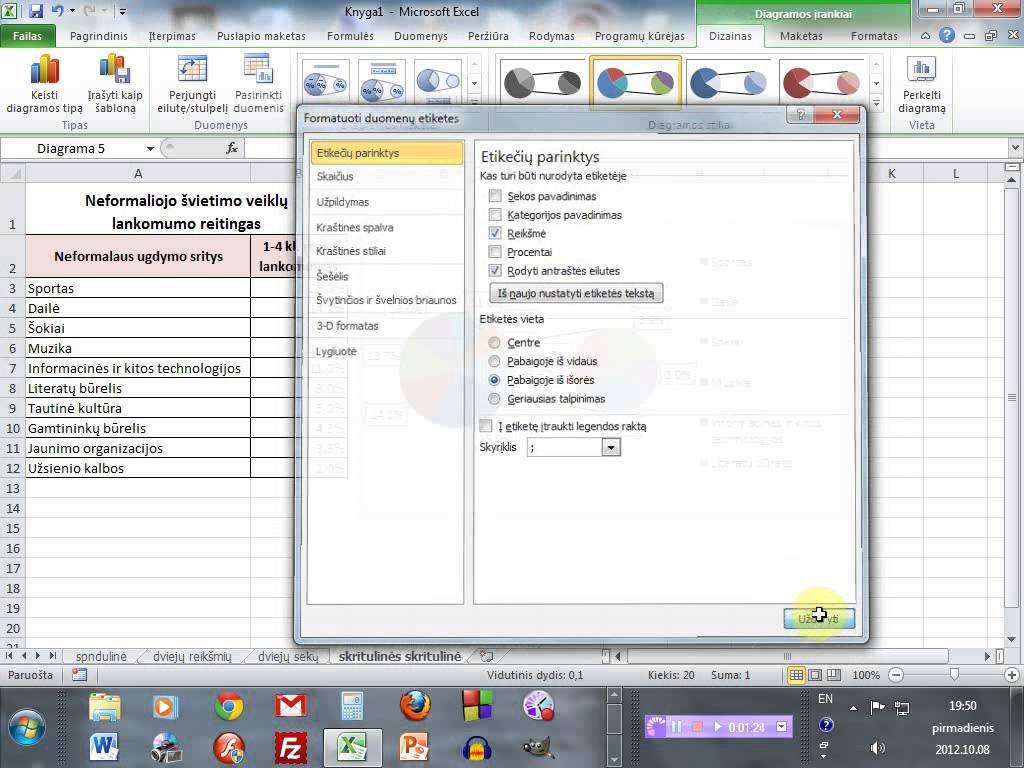
Task: Minimize the ribbon chevron
Action: (x=925, y=36)
